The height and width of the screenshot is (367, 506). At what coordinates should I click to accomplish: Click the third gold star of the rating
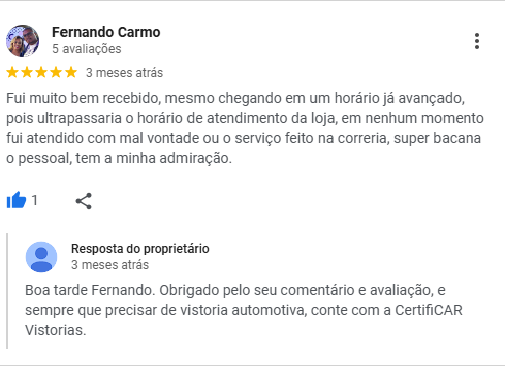tap(41, 72)
